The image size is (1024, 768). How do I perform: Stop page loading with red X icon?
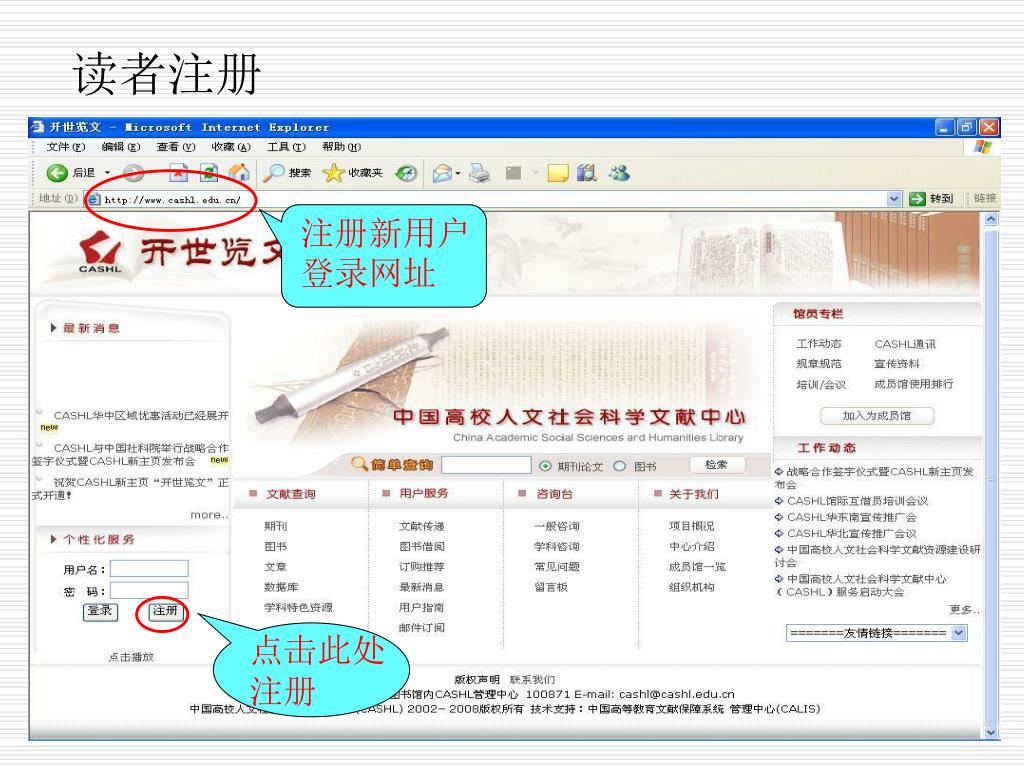[178, 172]
